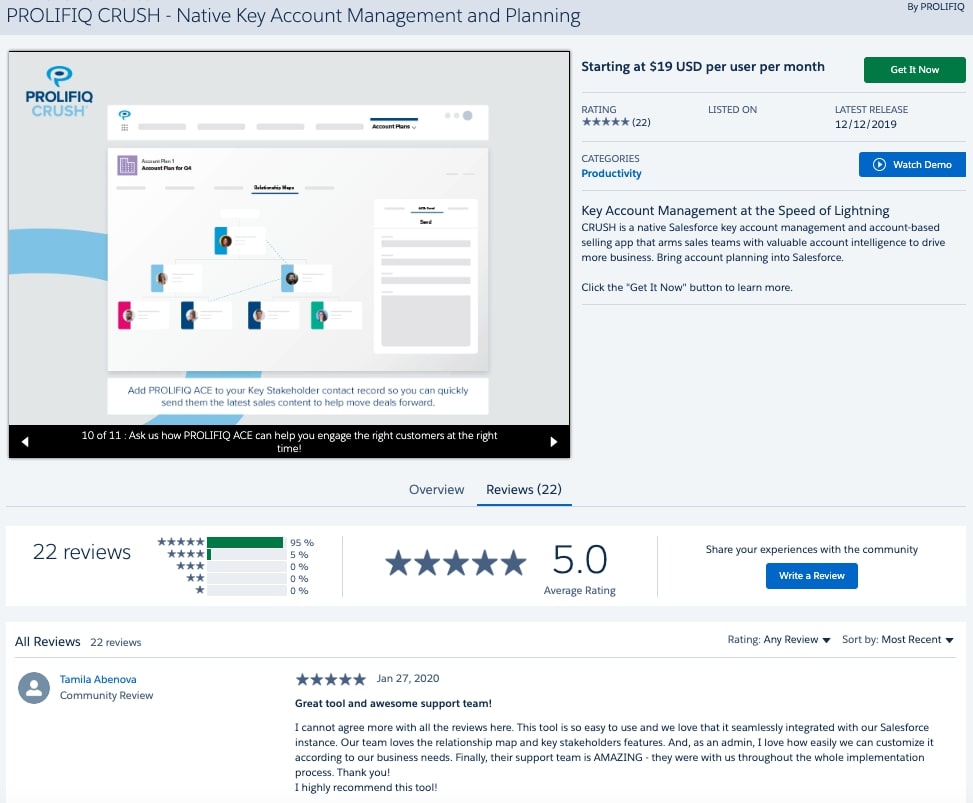Click the two-star rating row bar
The width and height of the screenshot is (973, 803).
[246, 578]
